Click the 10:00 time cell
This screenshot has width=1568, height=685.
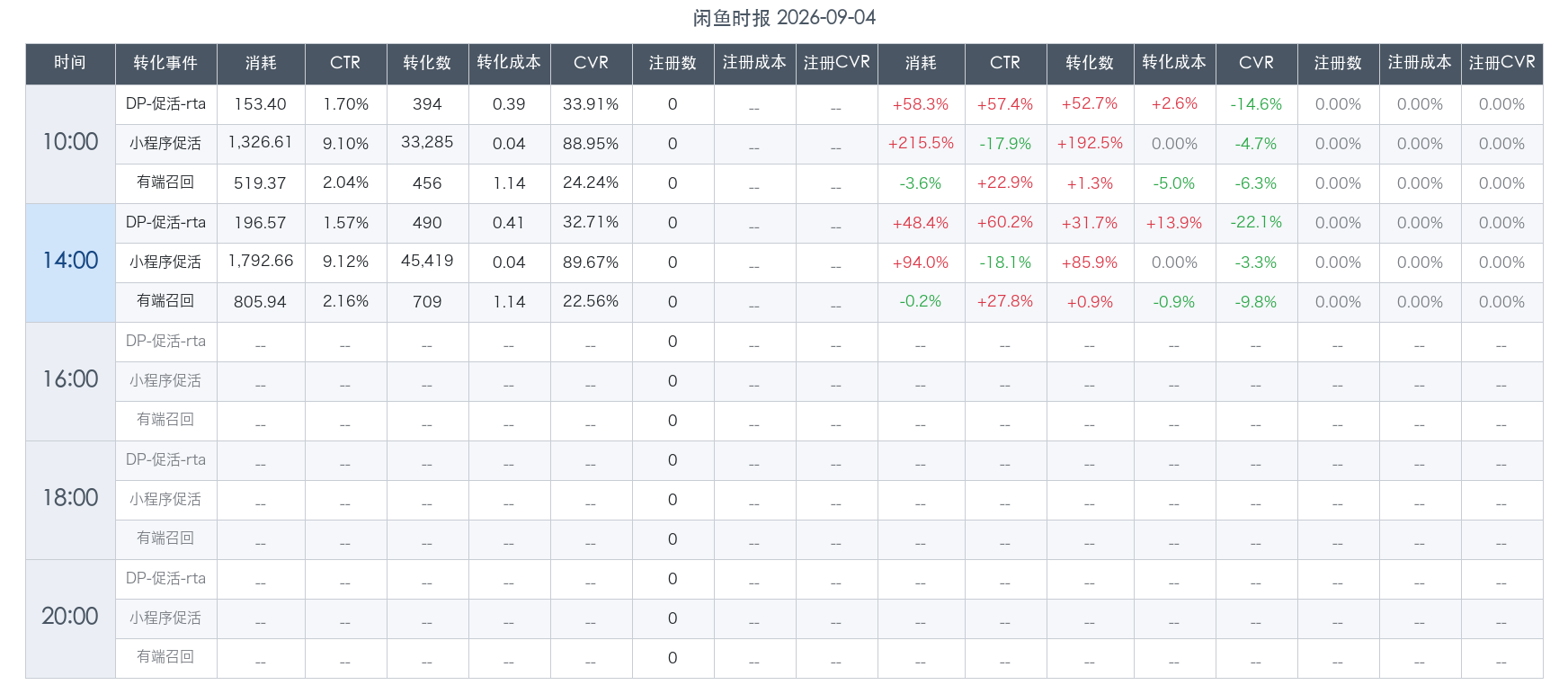coord(70,143)
